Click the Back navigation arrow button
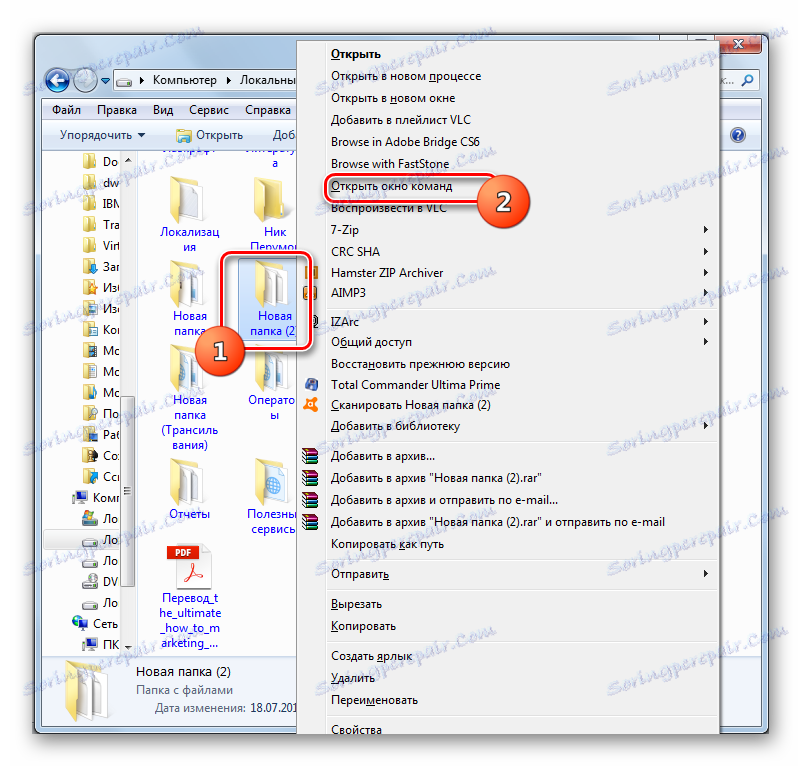 pos(58,80)
